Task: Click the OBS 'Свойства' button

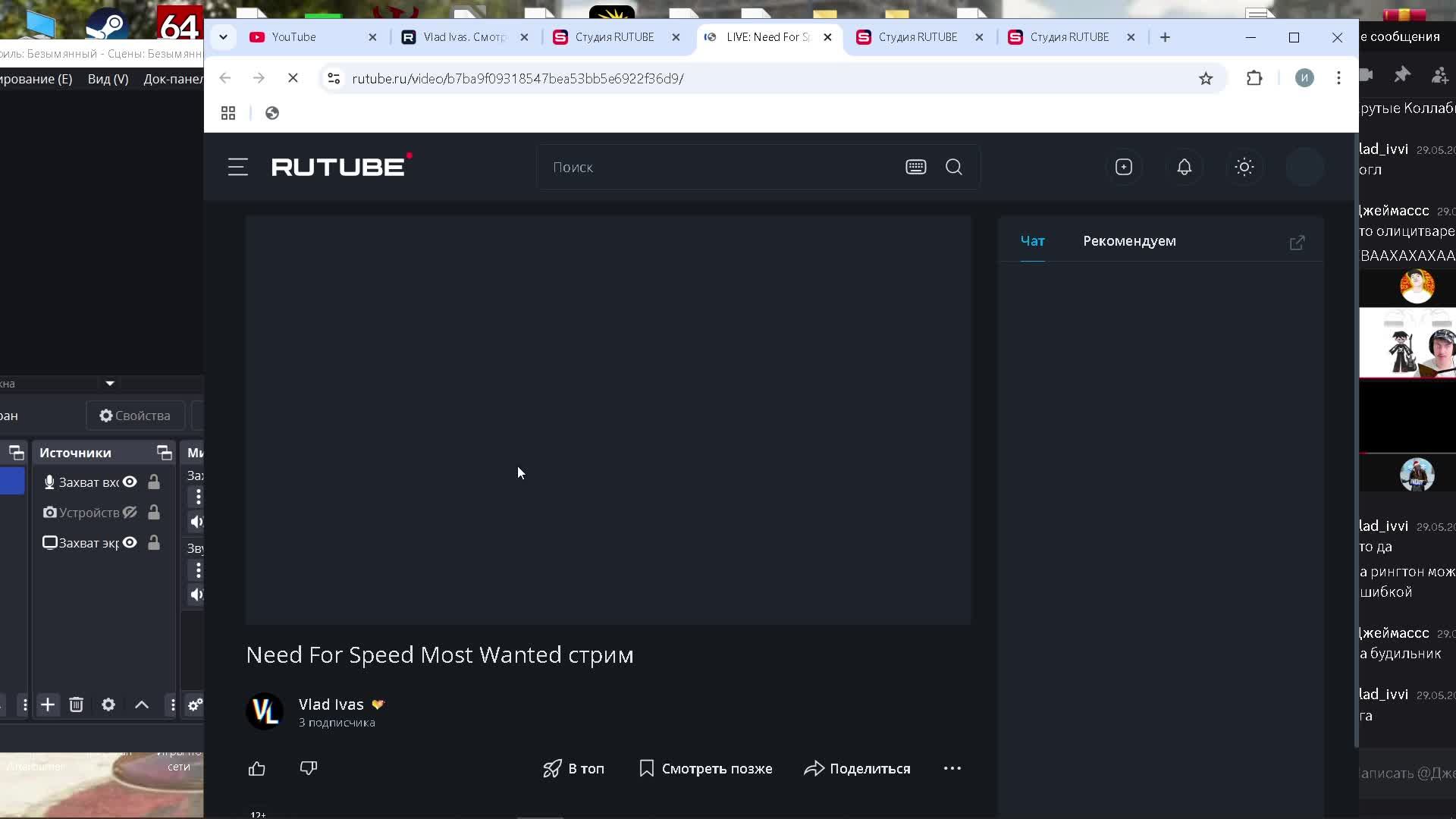Action: [x=135, y=416]
